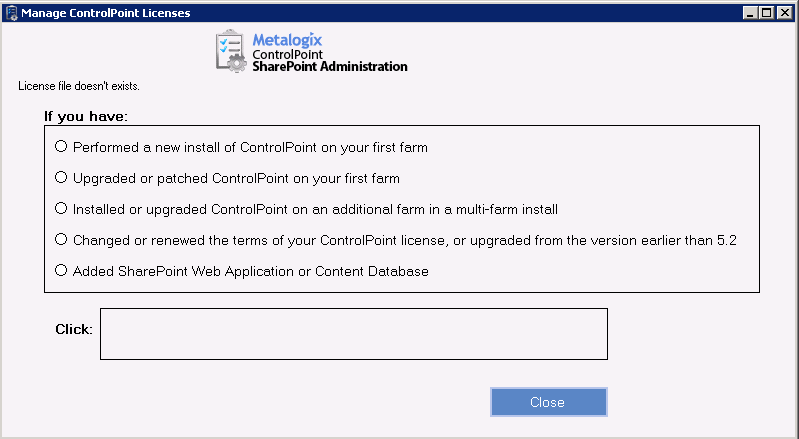Click 'Manage ControlPoint Licenses' title text

pyautogui.click(x=105, y=13)
